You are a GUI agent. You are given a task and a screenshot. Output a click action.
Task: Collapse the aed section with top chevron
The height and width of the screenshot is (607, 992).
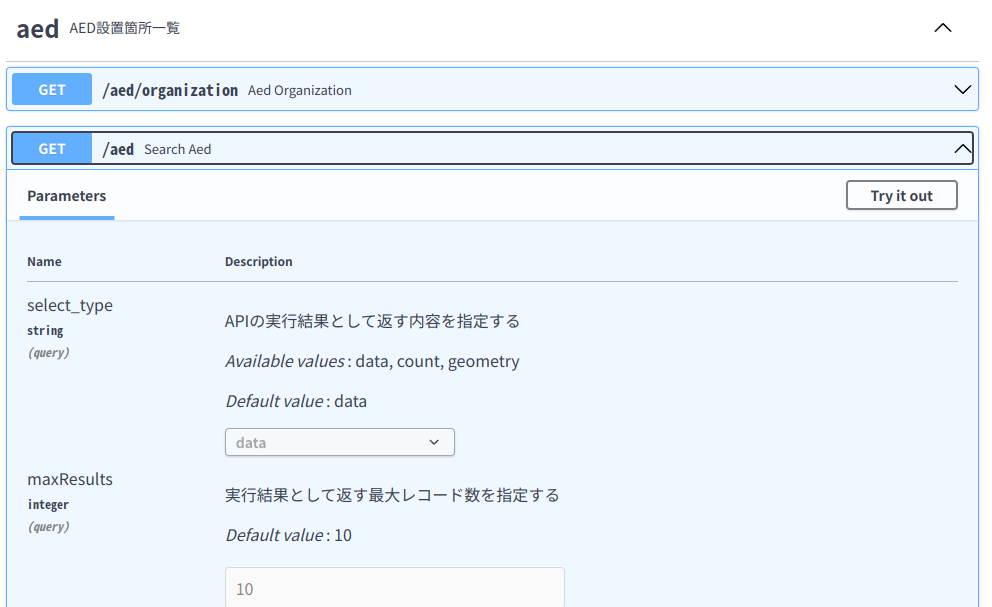[942, 28]
